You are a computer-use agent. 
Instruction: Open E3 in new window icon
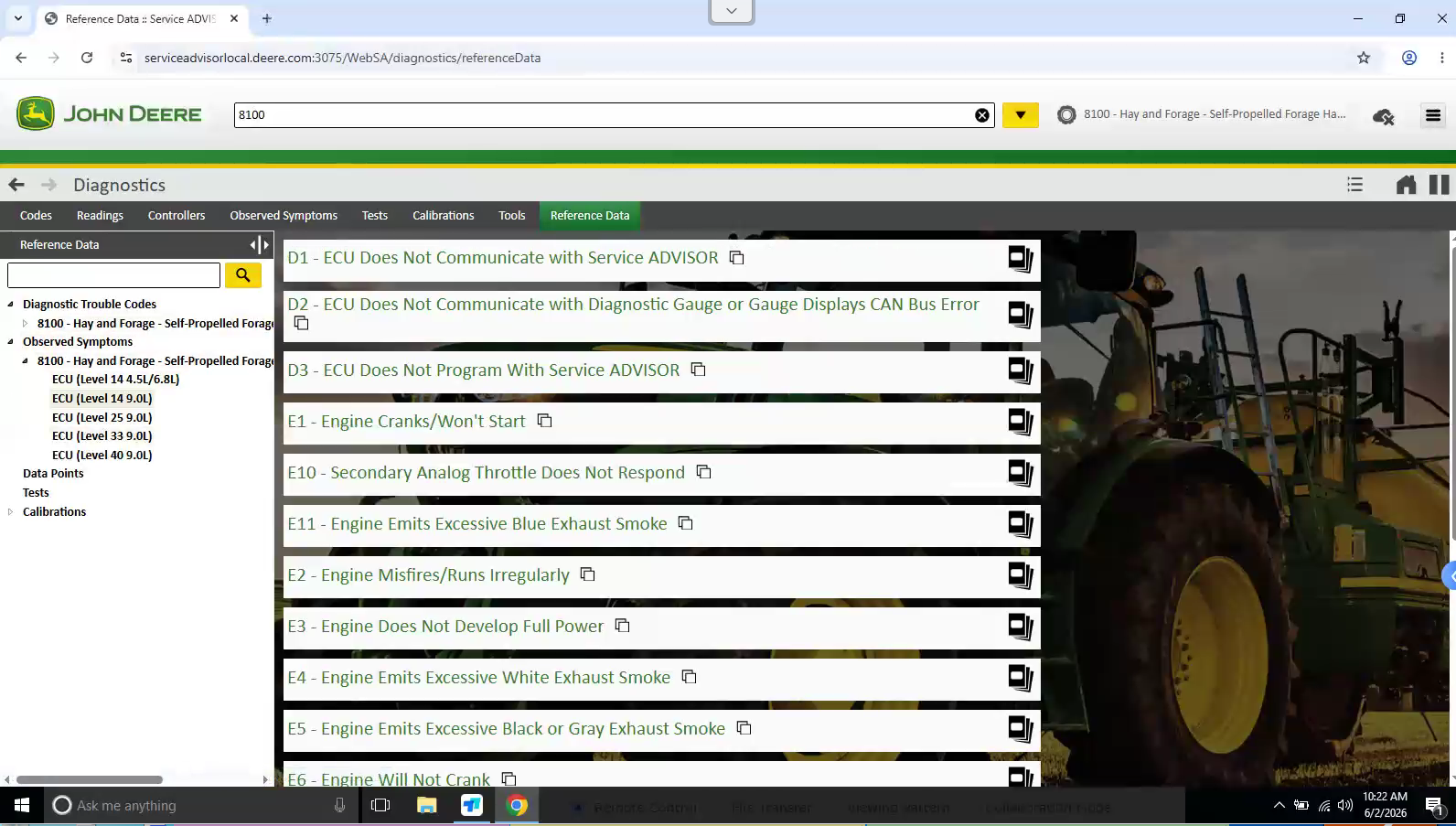1021,628
